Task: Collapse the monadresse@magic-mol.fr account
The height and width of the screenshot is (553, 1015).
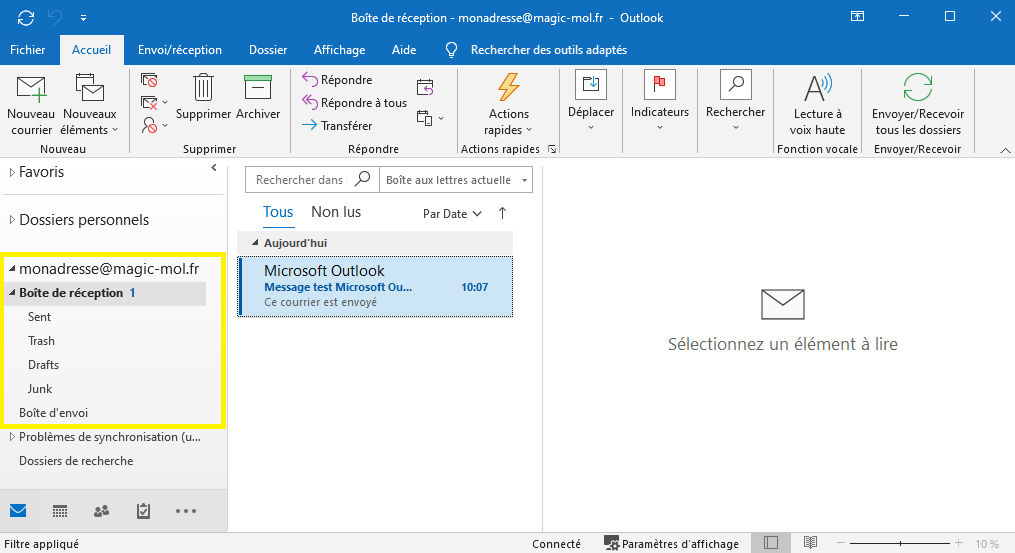Action: point(12,269)
